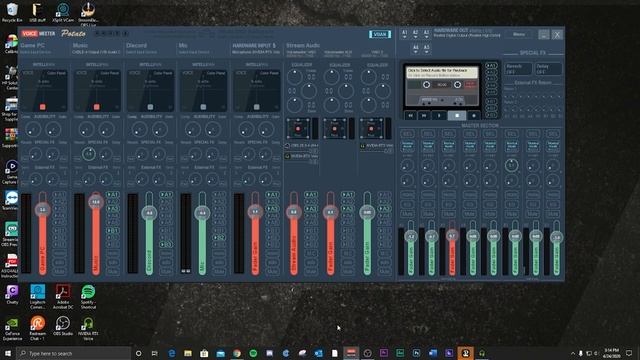Click the cassette Rewind button
This screenshot has width=640, height=360.
click(x=410, y=116)
